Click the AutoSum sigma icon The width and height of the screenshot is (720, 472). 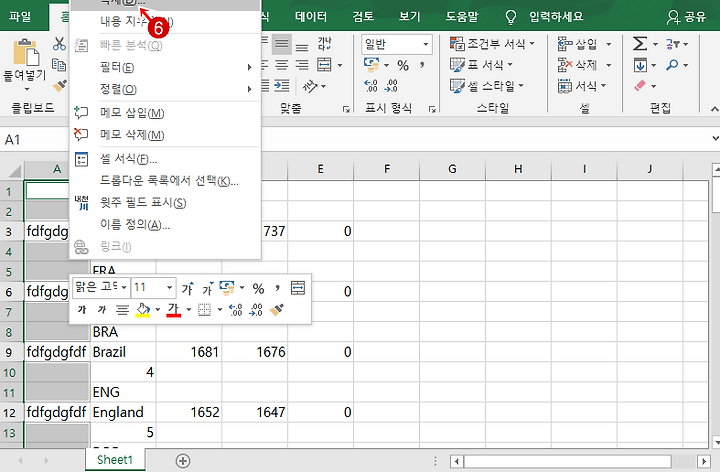click(640, 44)
